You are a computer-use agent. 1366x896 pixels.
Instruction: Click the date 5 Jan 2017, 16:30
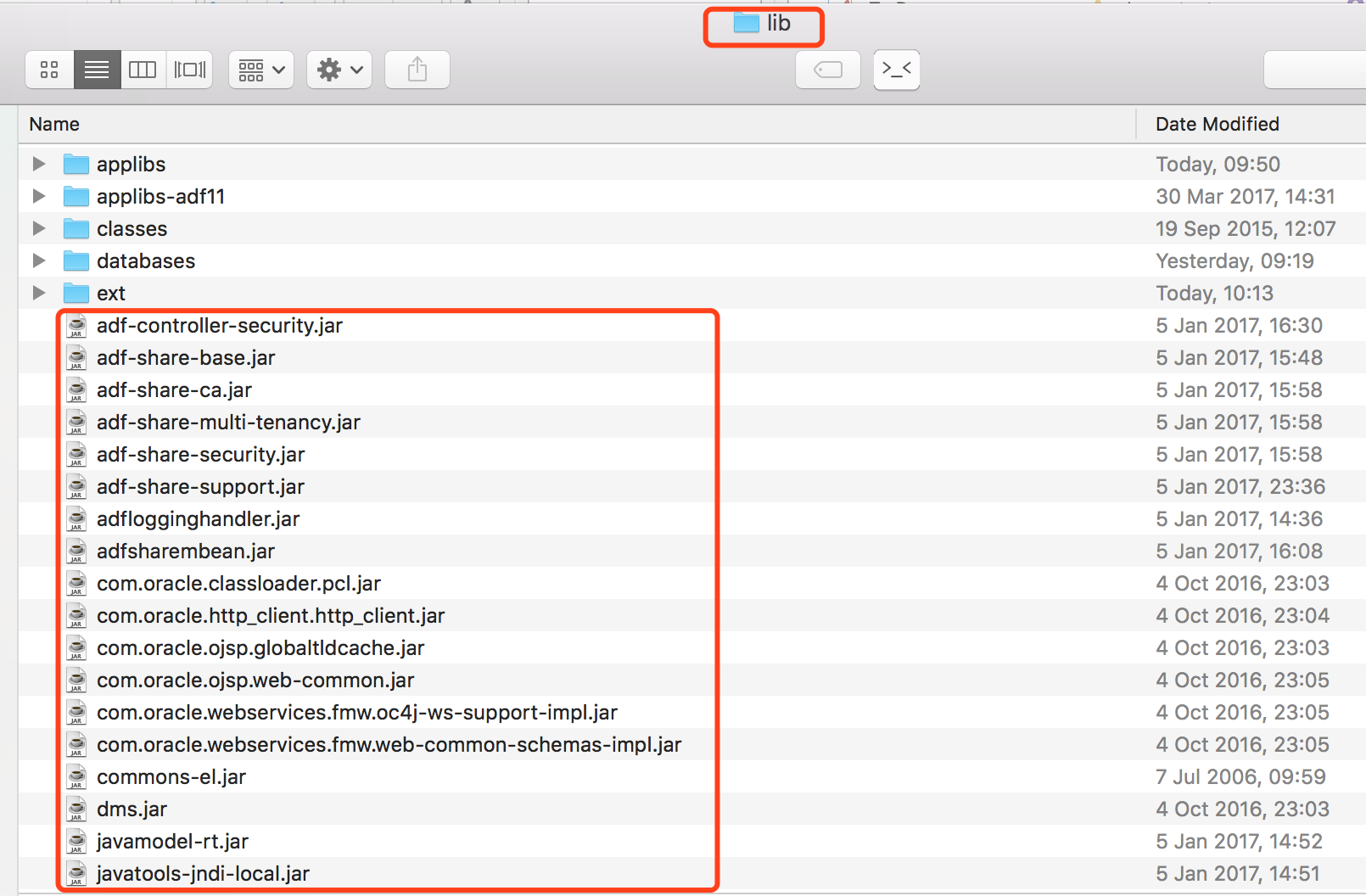point(1239,325)
